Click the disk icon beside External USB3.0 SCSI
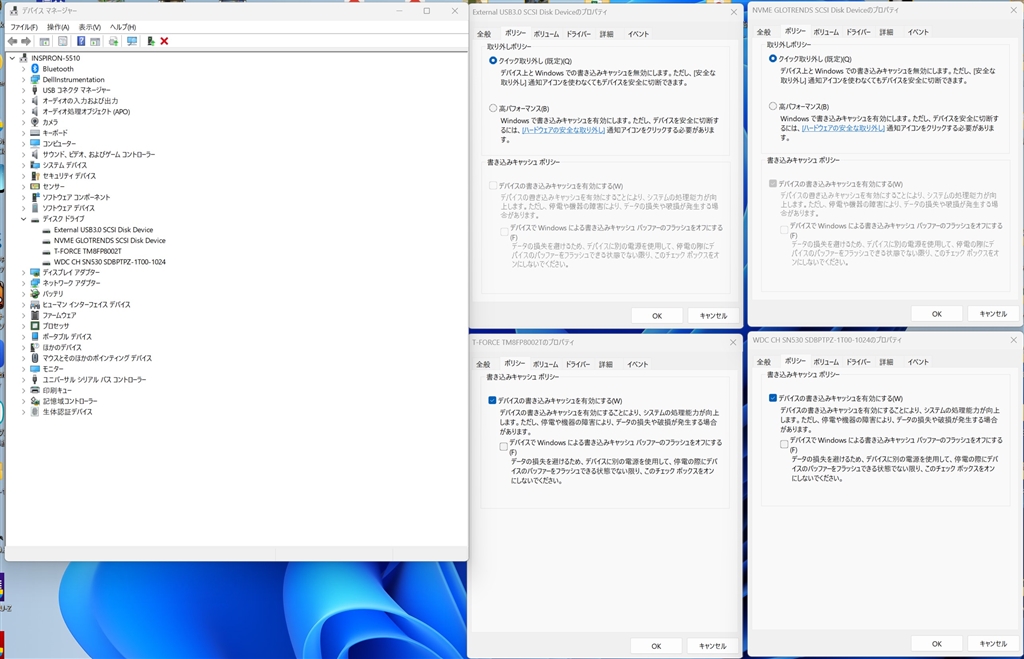Image resolution: width=1024 pixels, height=659 pixels. tap(46, 230)
